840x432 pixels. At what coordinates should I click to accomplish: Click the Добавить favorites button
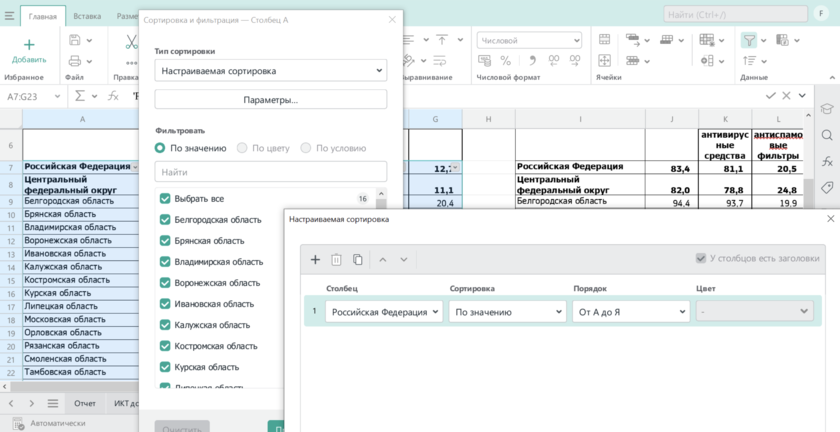[x=29, y=51]
